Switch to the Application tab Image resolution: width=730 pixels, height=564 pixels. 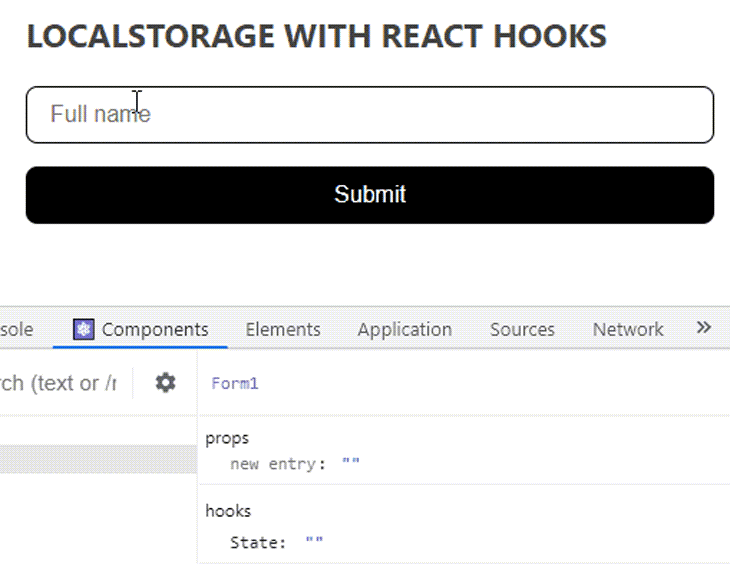click(x=404, y=329)
